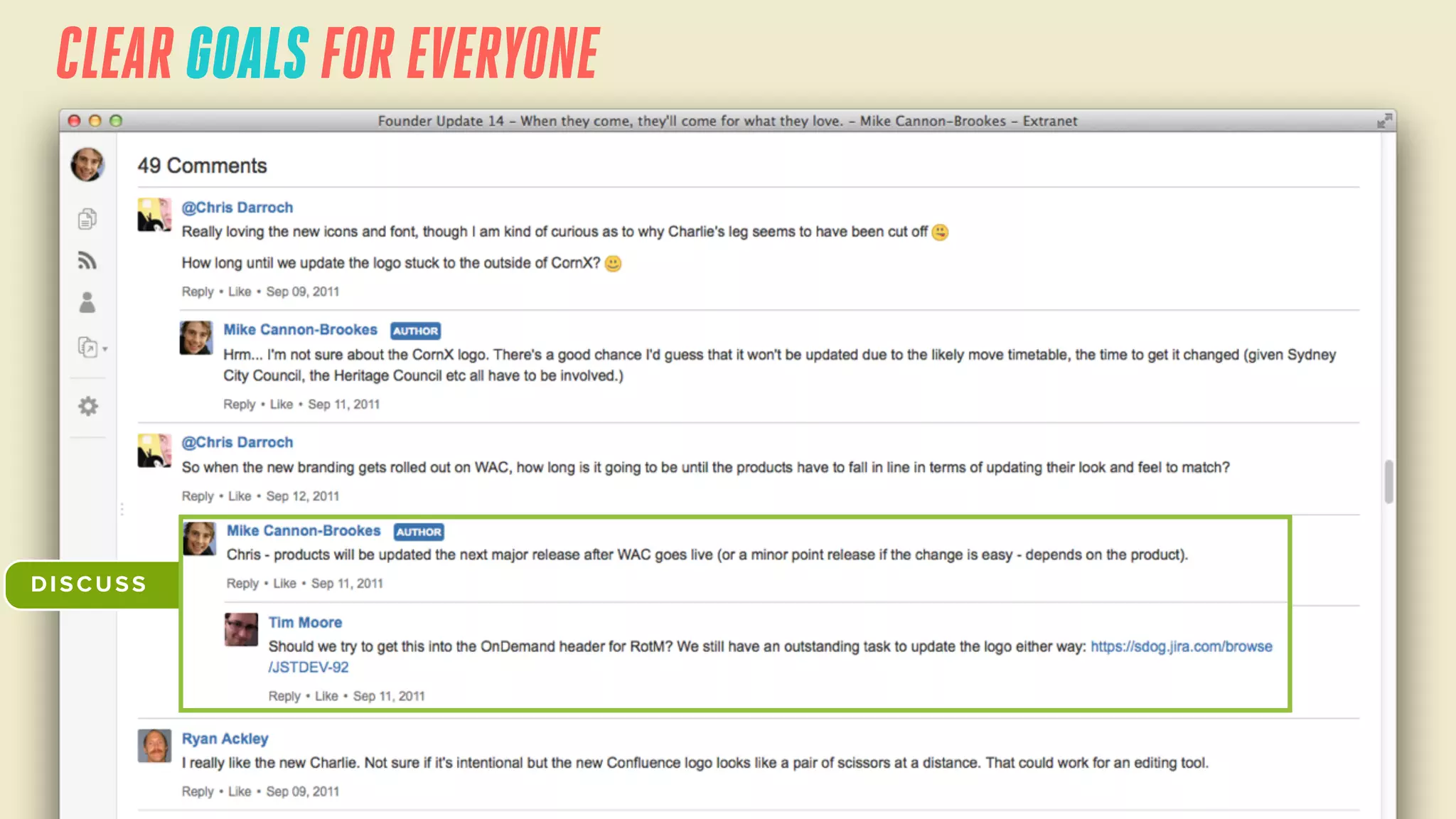Click the green DISCUSS label
This screenshot has width=1456, height=819.
coord(90,584)
